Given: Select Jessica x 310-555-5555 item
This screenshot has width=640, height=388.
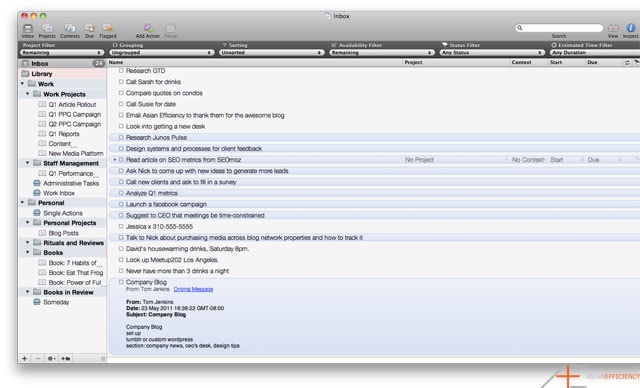Looking at the screenshot, I should pyautogui.click(x=159, y=226).
